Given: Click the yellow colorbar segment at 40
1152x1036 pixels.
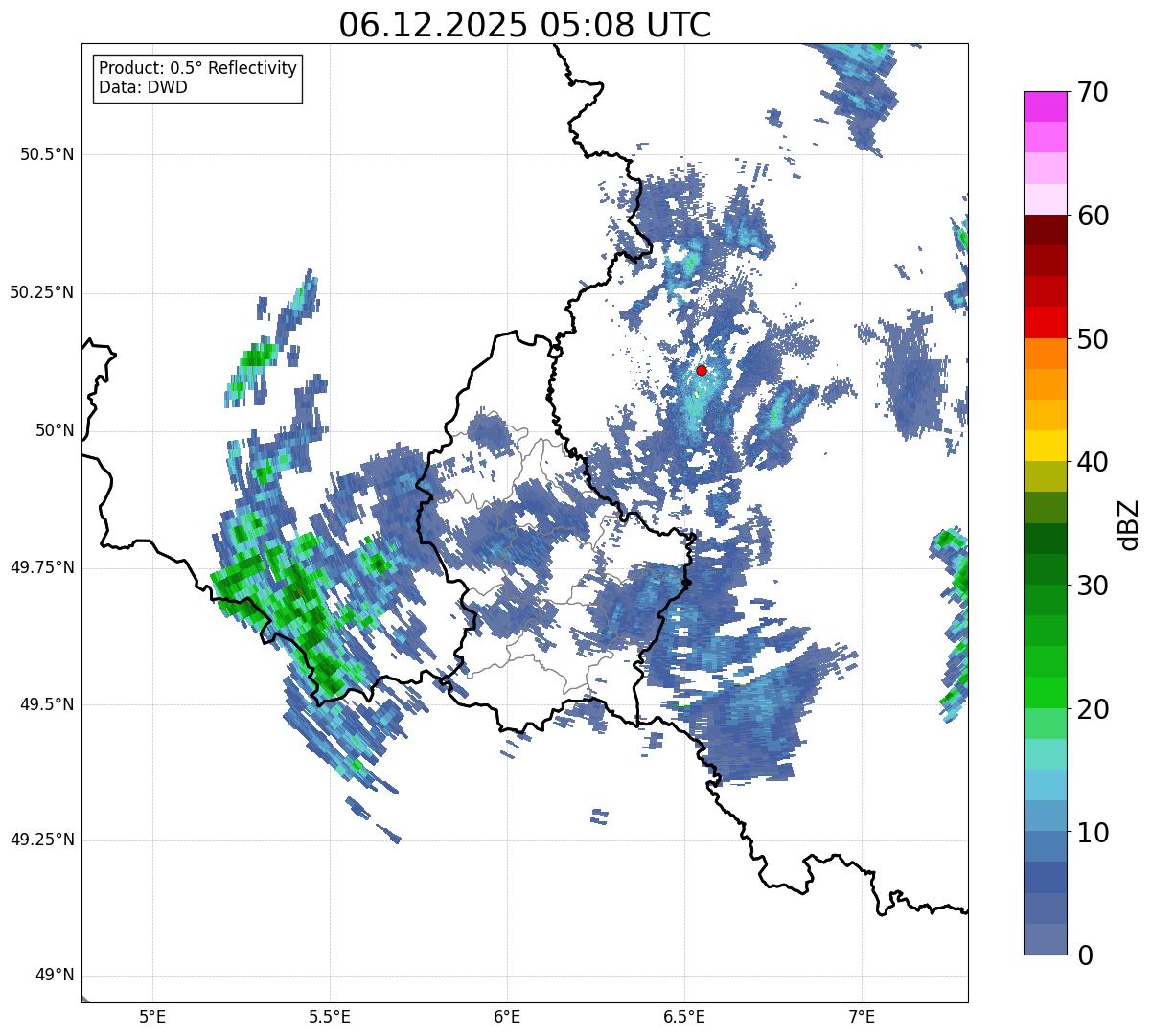Looking at the screenshot, I should pyautogui.click(x=1045, y=447).
